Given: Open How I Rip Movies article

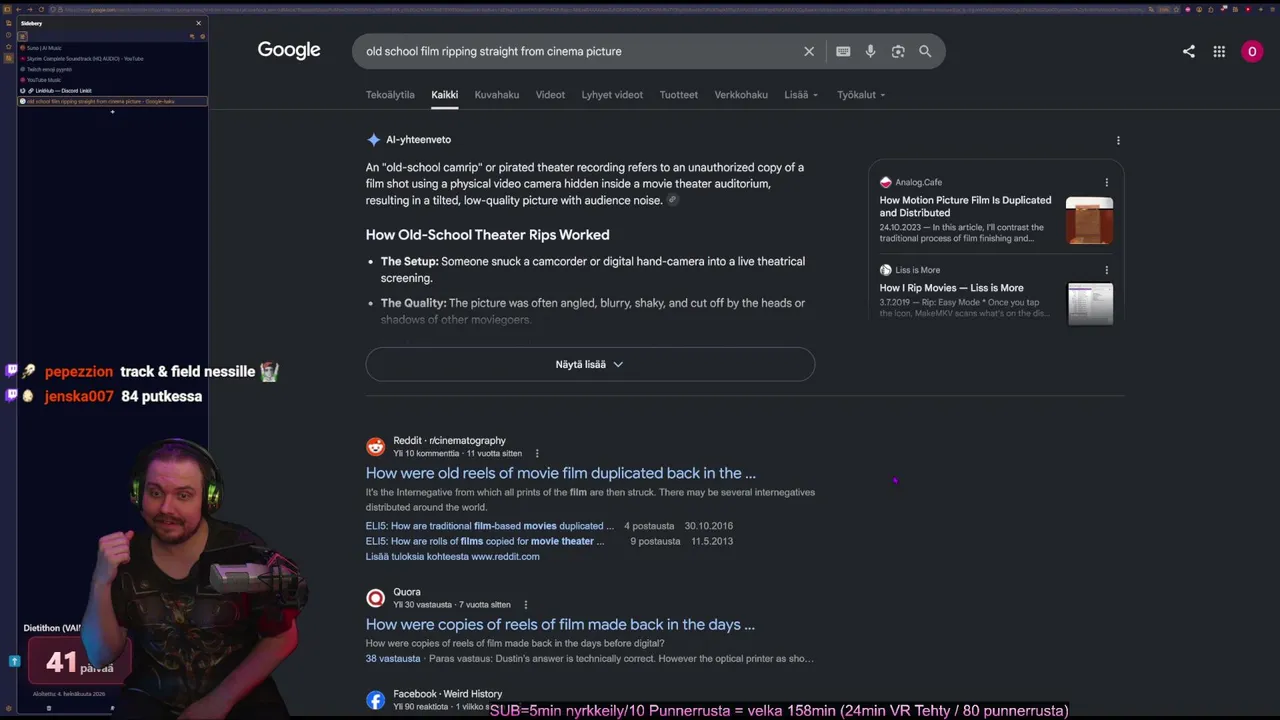Looking at the screenshot, I should tap(951, 288).
